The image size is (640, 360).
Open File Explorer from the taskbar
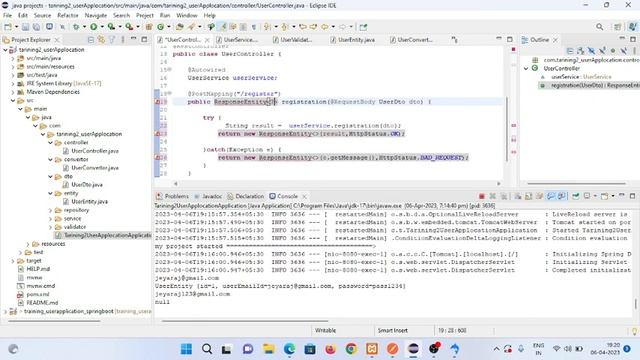269,349
